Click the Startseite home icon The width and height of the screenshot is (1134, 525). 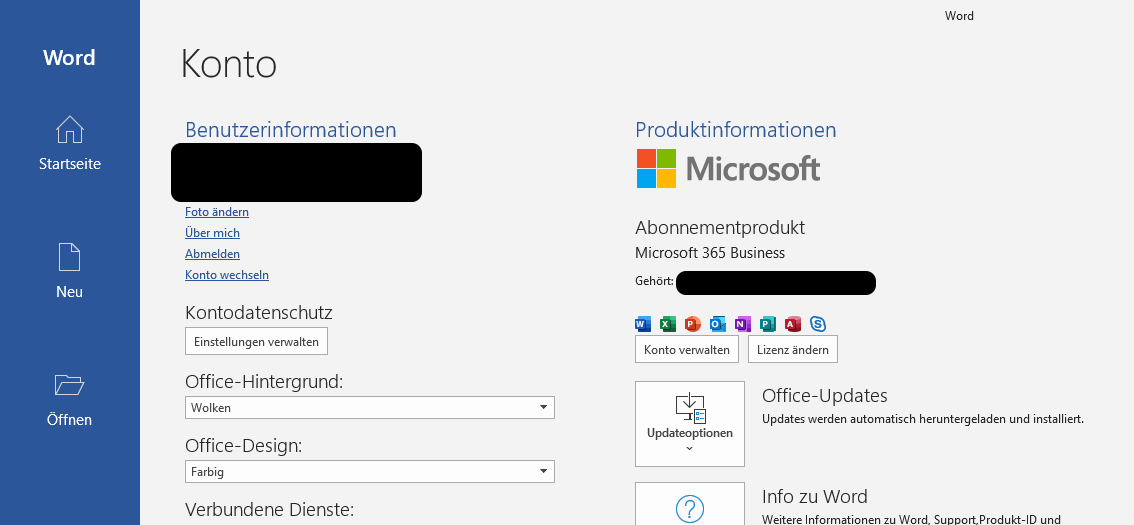[x=69, y=130]
